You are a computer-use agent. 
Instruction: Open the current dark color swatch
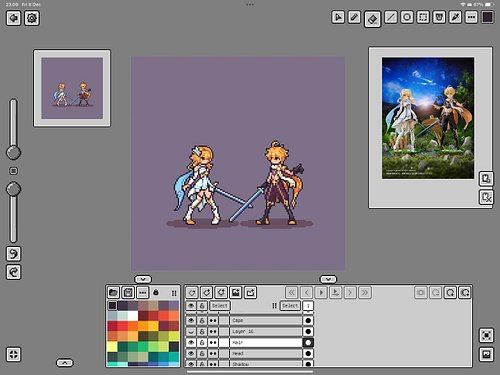487,17
